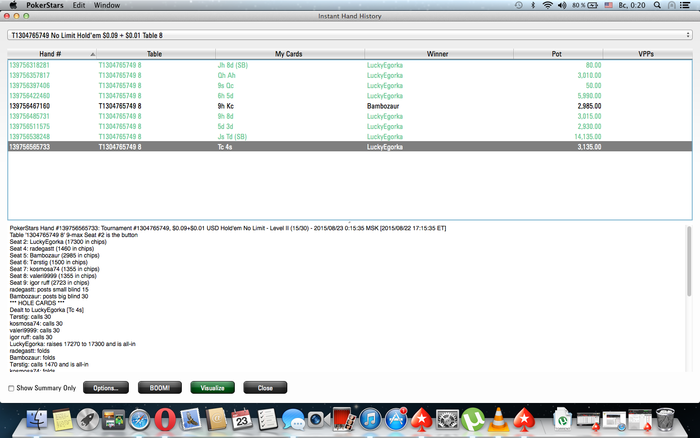
Task: Select hand row 139756467160 won by Bambozaur
Action: pyautogui.click(x=350, y=106)
